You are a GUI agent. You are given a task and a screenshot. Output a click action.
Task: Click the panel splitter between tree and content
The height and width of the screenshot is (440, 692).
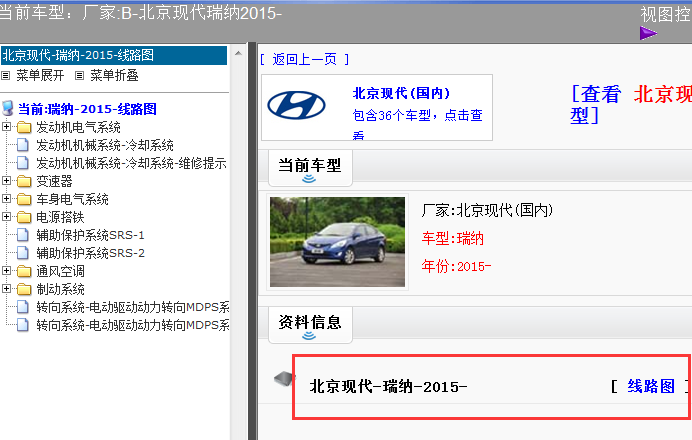coord(252,241)
